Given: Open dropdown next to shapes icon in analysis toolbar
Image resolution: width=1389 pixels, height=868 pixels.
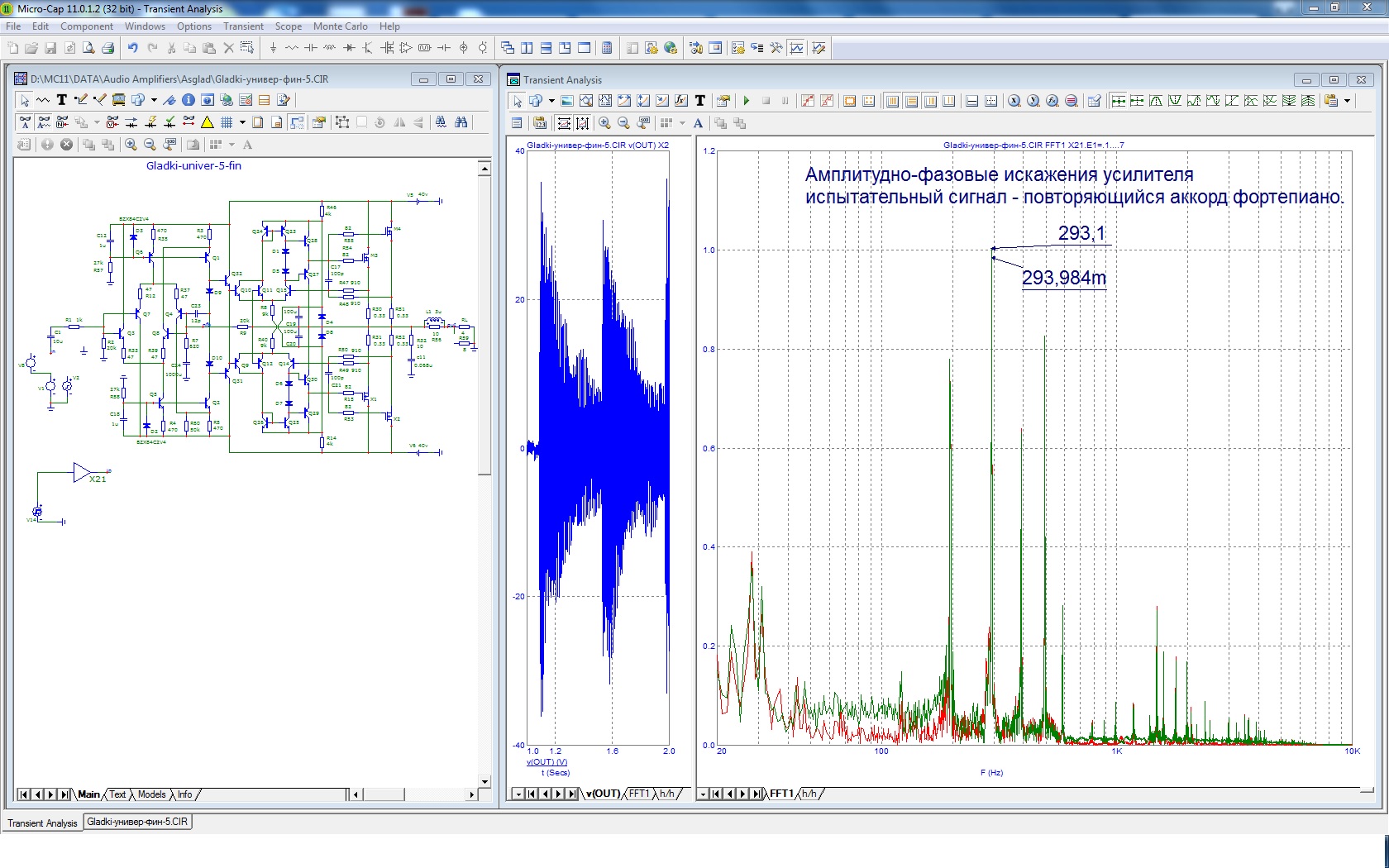Looking at the screenshot, I should pyautogui.click(x=551, y=101).
